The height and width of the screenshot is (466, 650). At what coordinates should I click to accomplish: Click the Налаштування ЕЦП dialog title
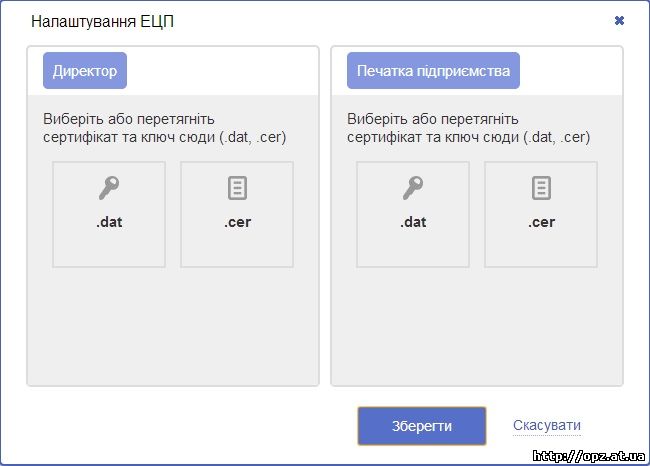(102, 21)
